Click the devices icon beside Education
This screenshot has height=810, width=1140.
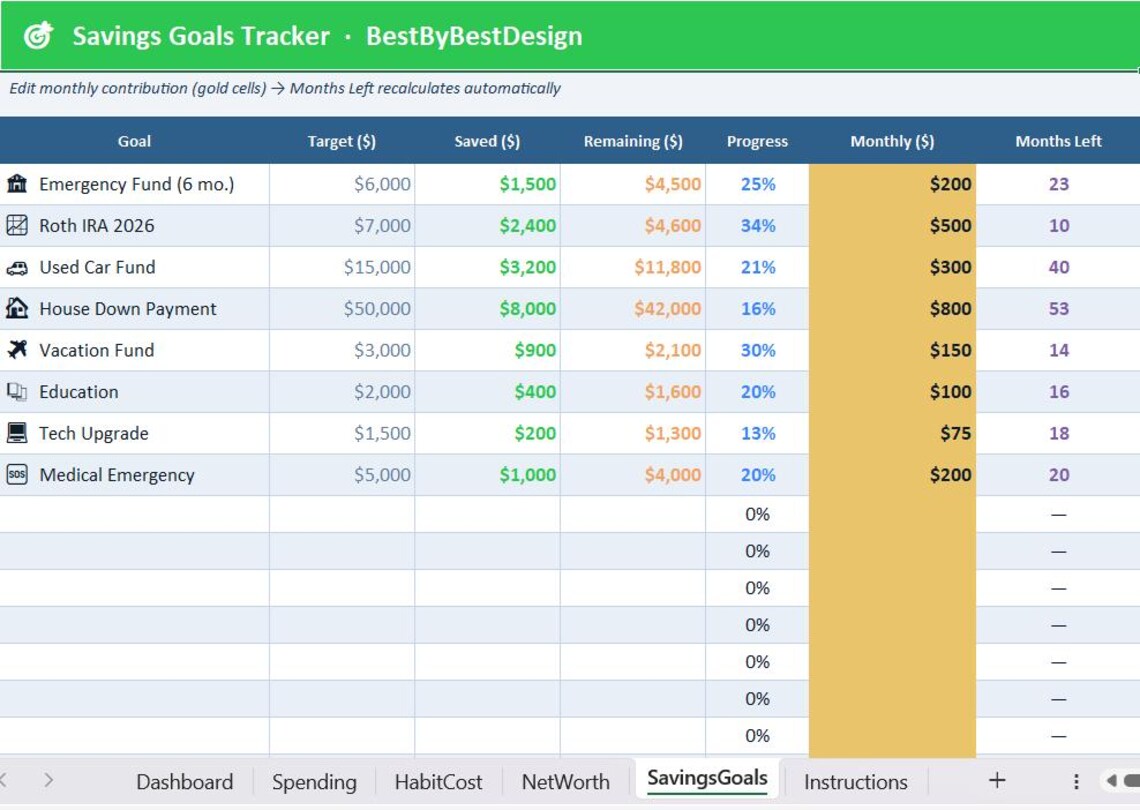pyautogui.click(x=17, y=391)
